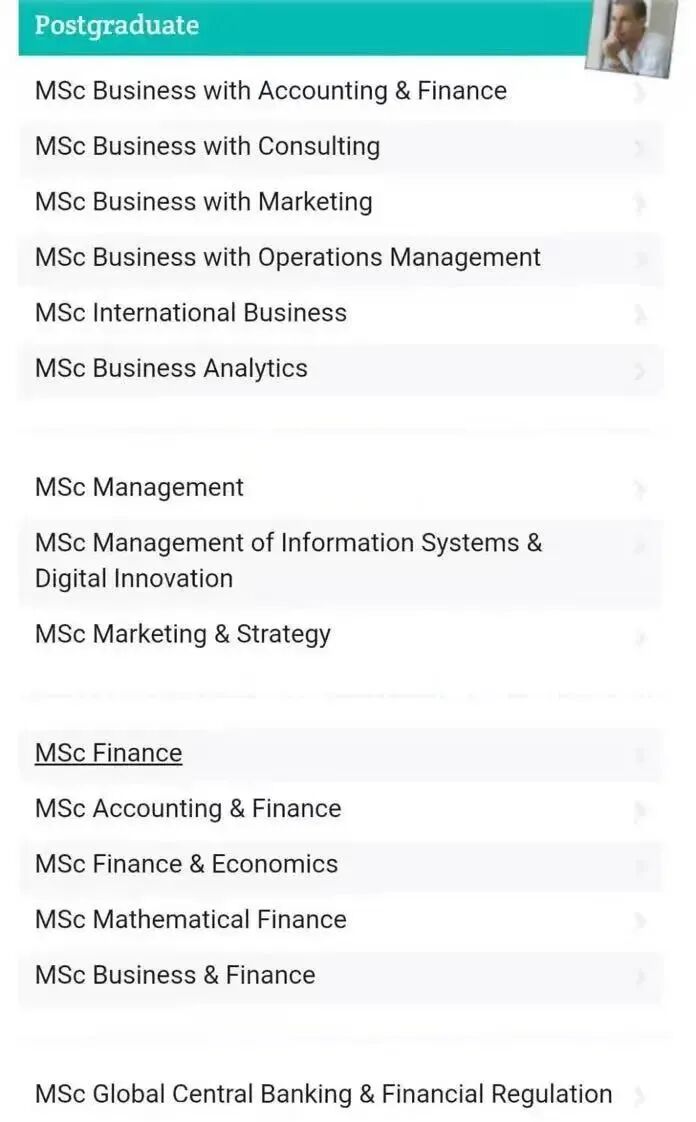The image size is (696, 1122).
Task: Click the Postgraduate header bar
Action: coord(304,26)
